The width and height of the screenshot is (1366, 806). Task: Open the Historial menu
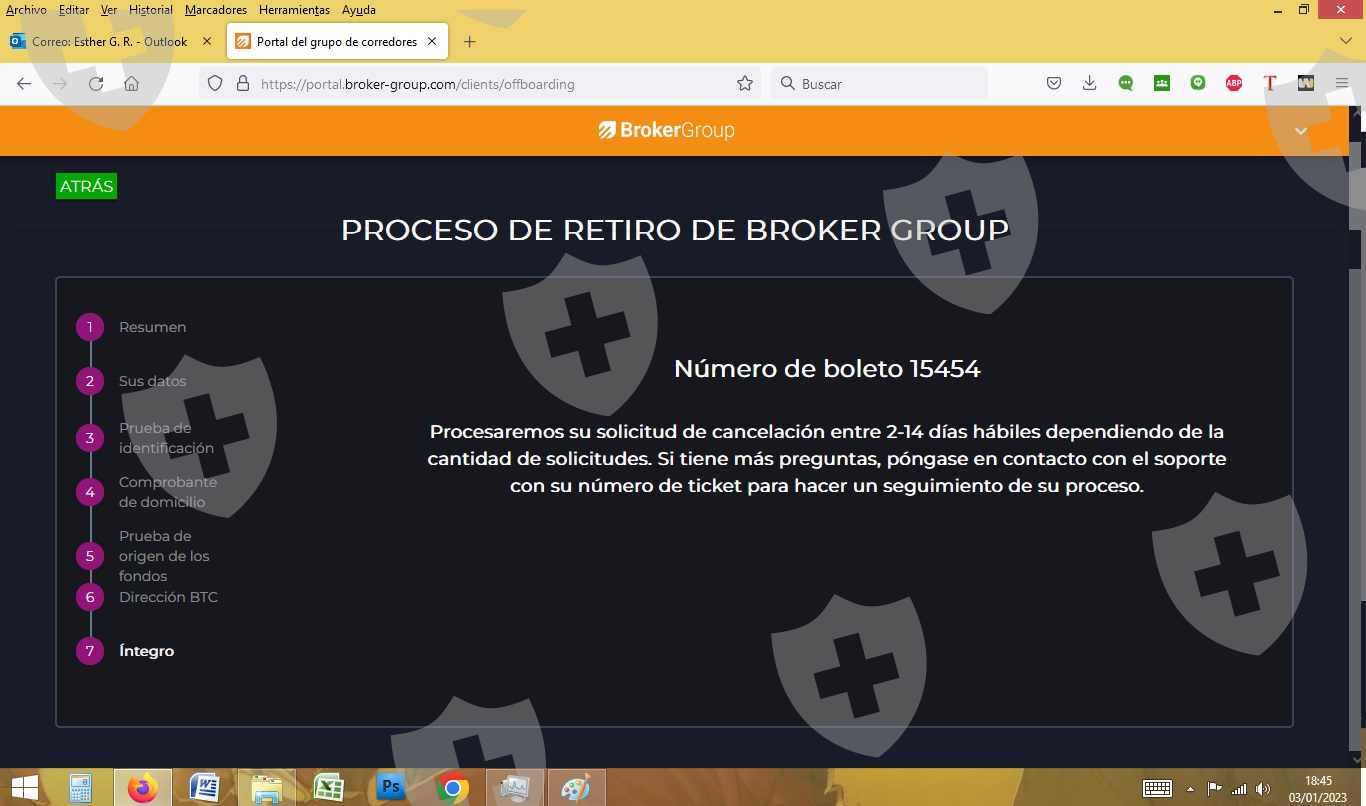click(x=151, y=10)
